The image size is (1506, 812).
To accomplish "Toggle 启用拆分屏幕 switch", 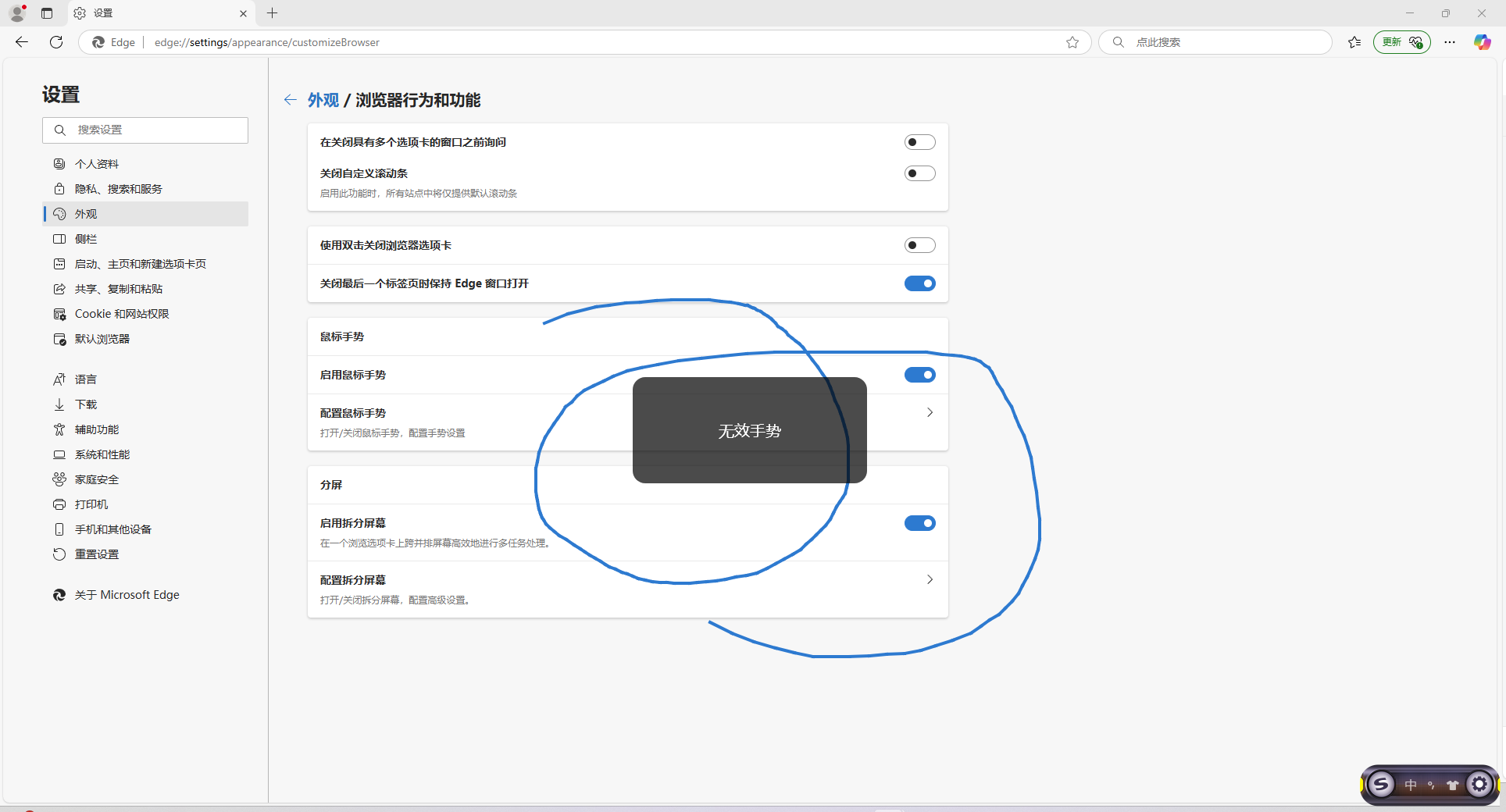I will (x=919, y=523).
